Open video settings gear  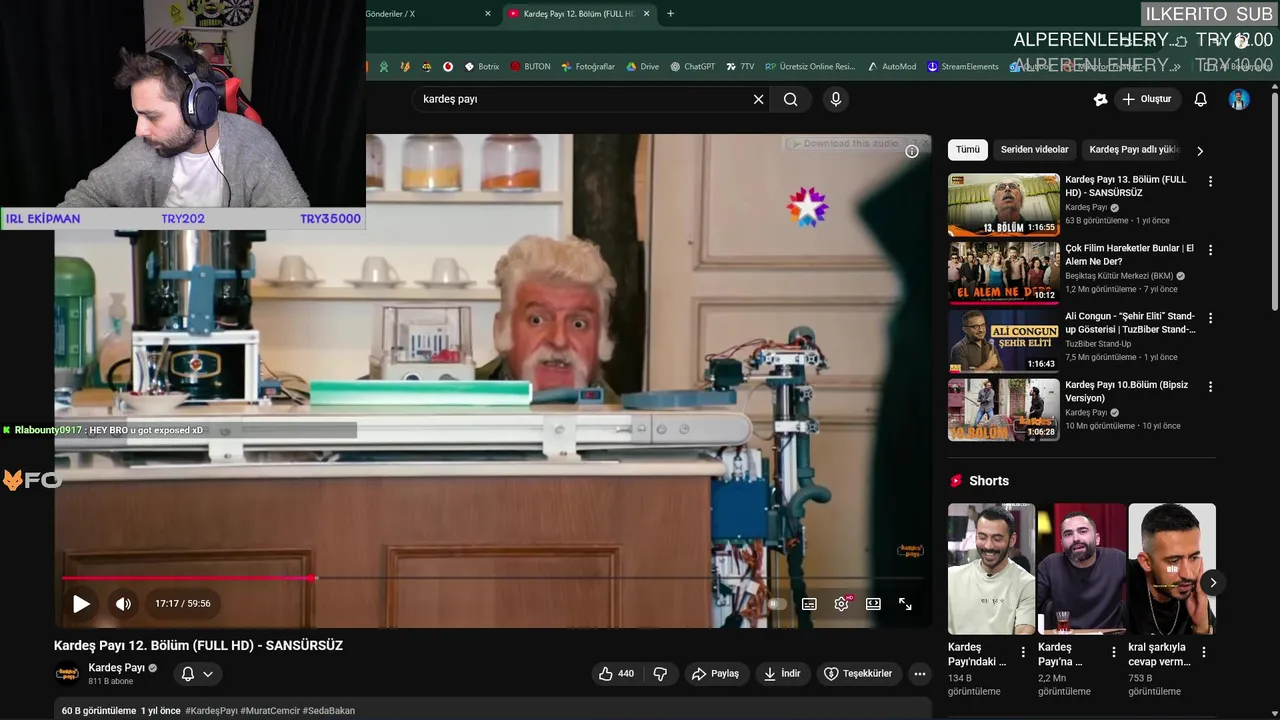click(x=841, y=604)
